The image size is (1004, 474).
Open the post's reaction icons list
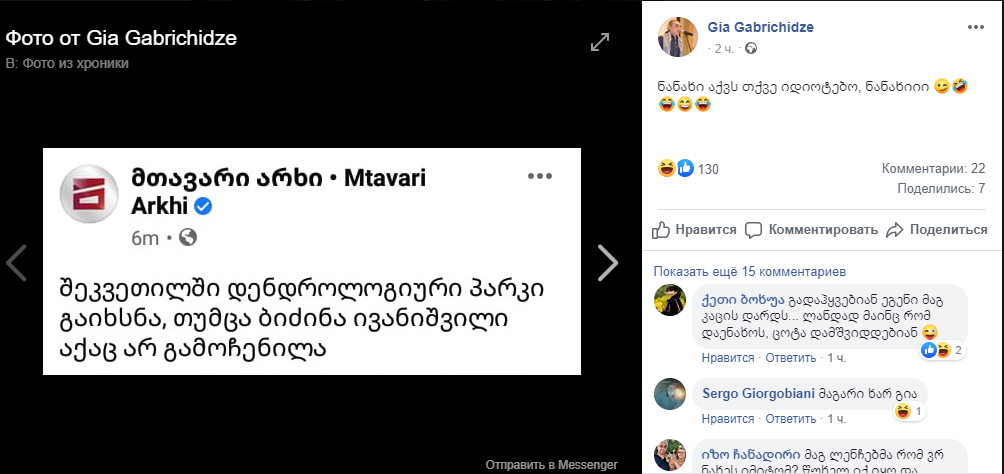(x=677, y=168)
